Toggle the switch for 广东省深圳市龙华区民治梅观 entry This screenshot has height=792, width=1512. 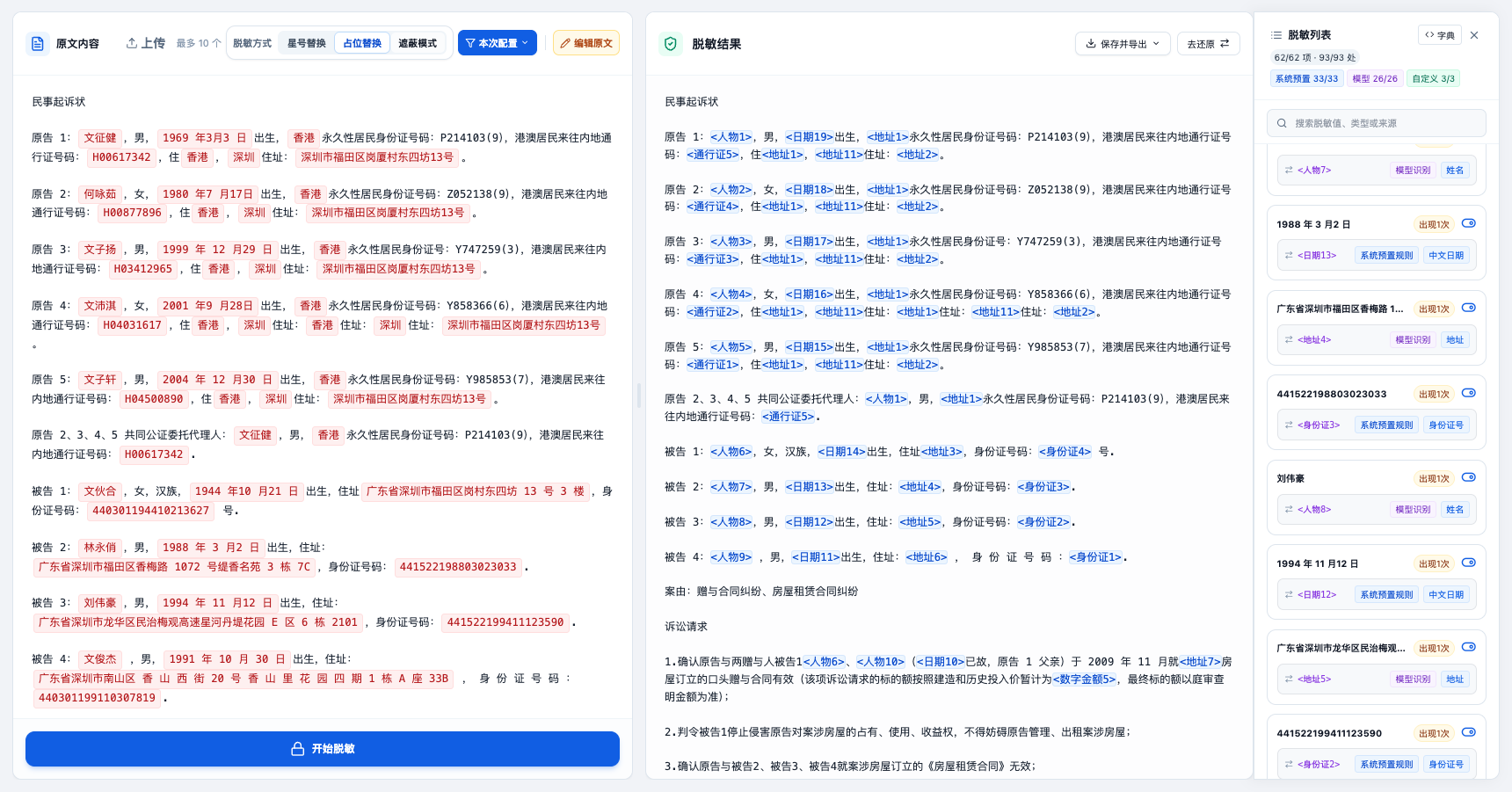tap(1469, 648)
